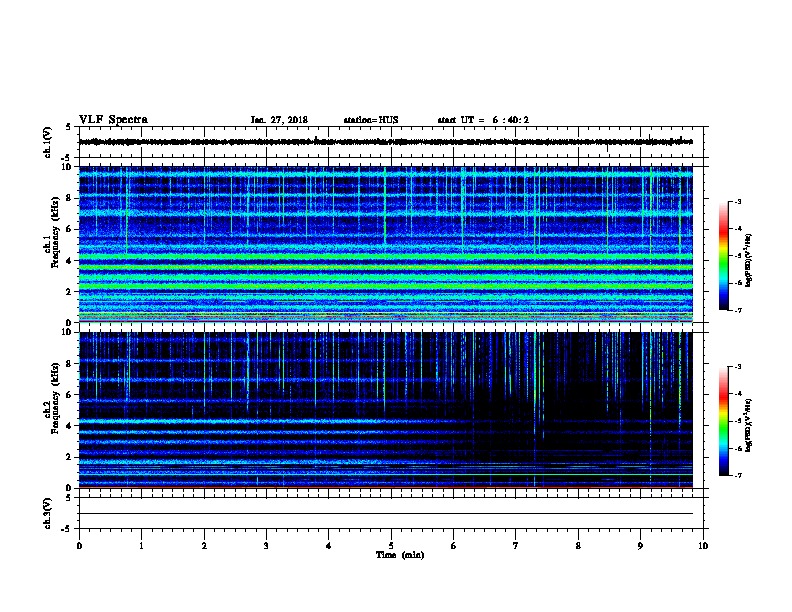
Task: Click the "ch.1(V)" waveform axis label
Action: (x=47, y=142)
